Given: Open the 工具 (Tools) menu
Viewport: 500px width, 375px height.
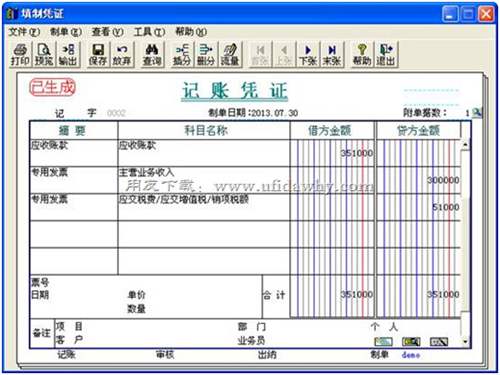Looking at the screenshot, I should point(149,32).
